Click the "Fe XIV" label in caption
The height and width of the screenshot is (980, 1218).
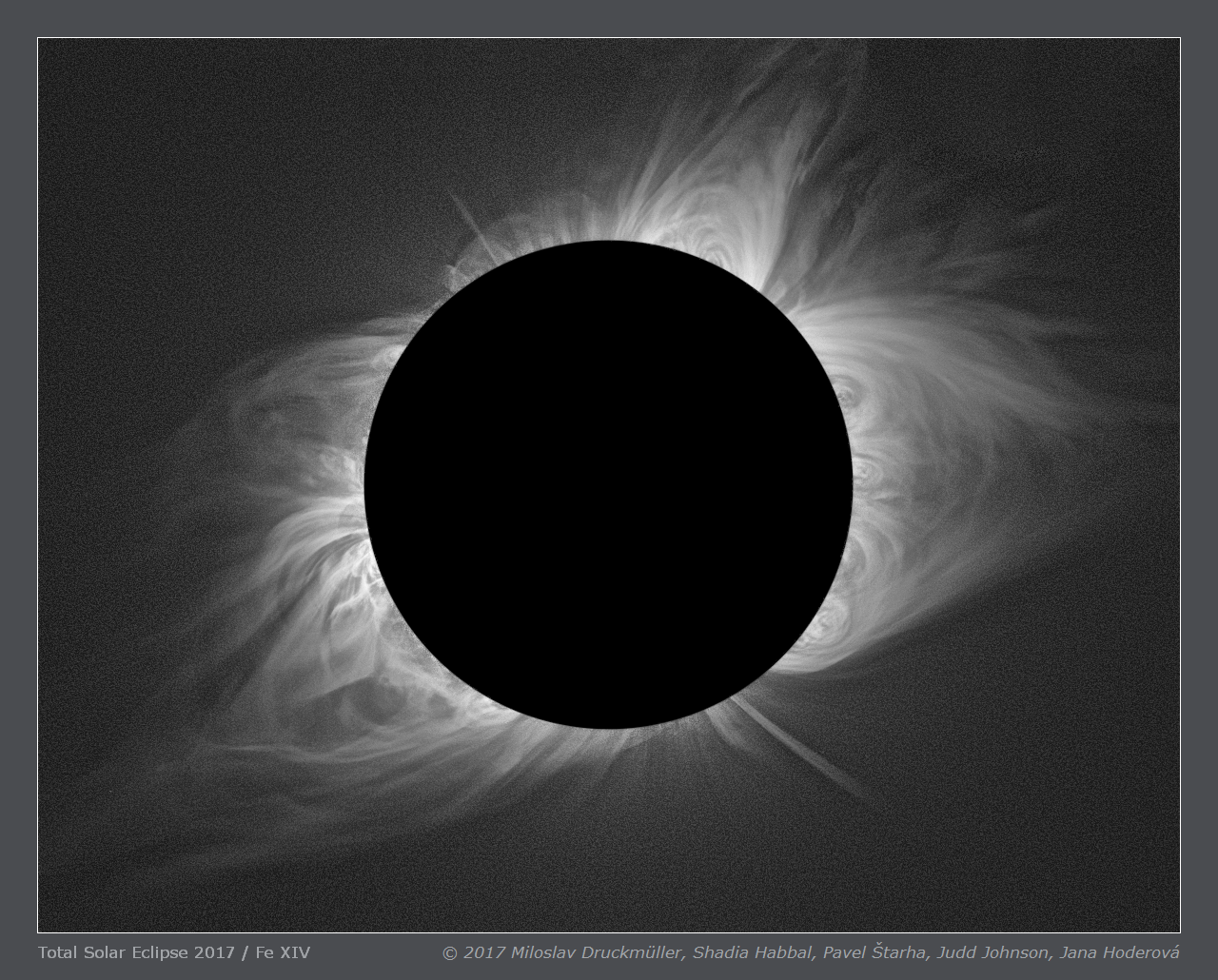coord(283,952)
